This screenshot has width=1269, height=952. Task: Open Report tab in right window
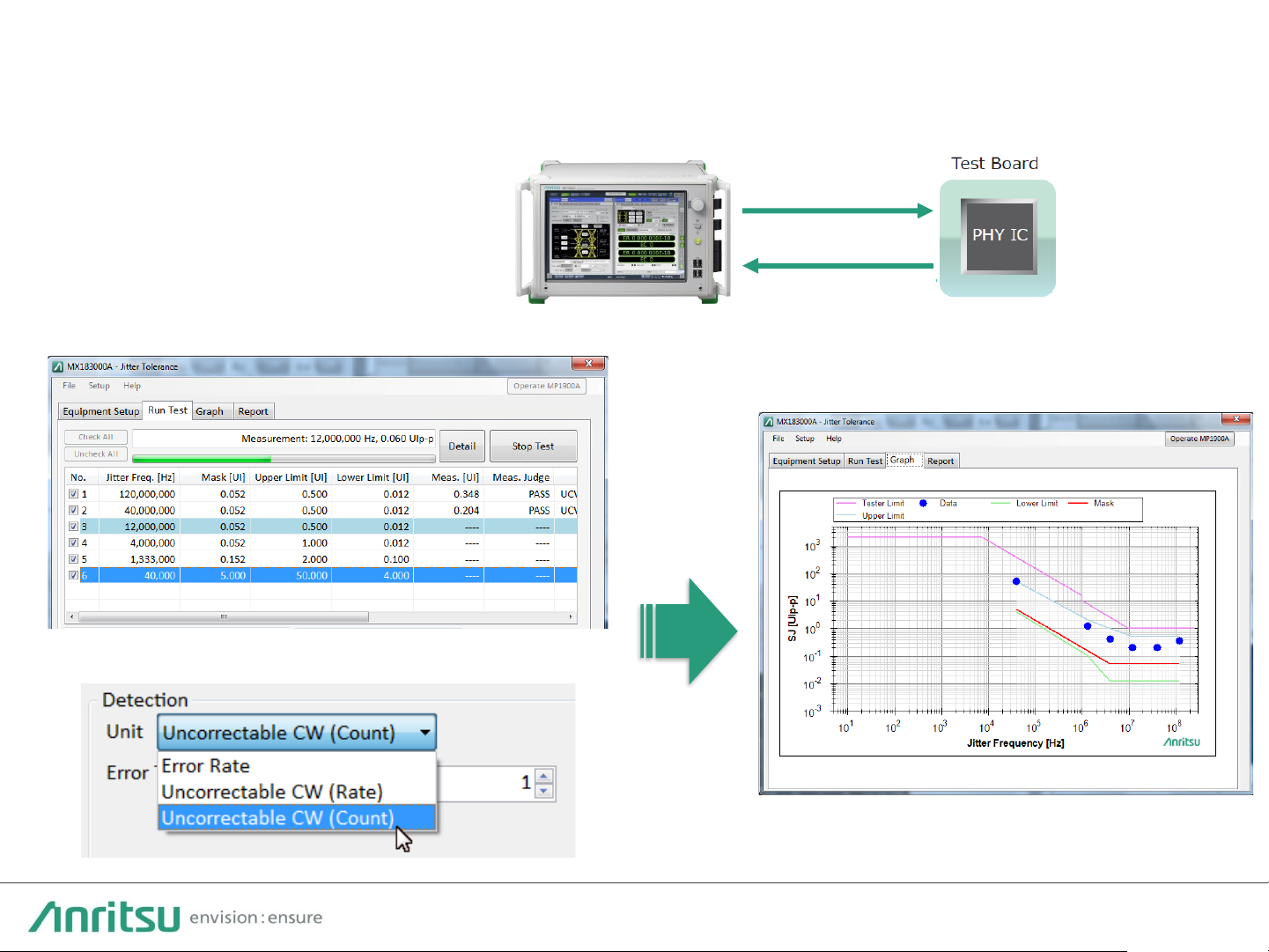(x=941, y=461)
